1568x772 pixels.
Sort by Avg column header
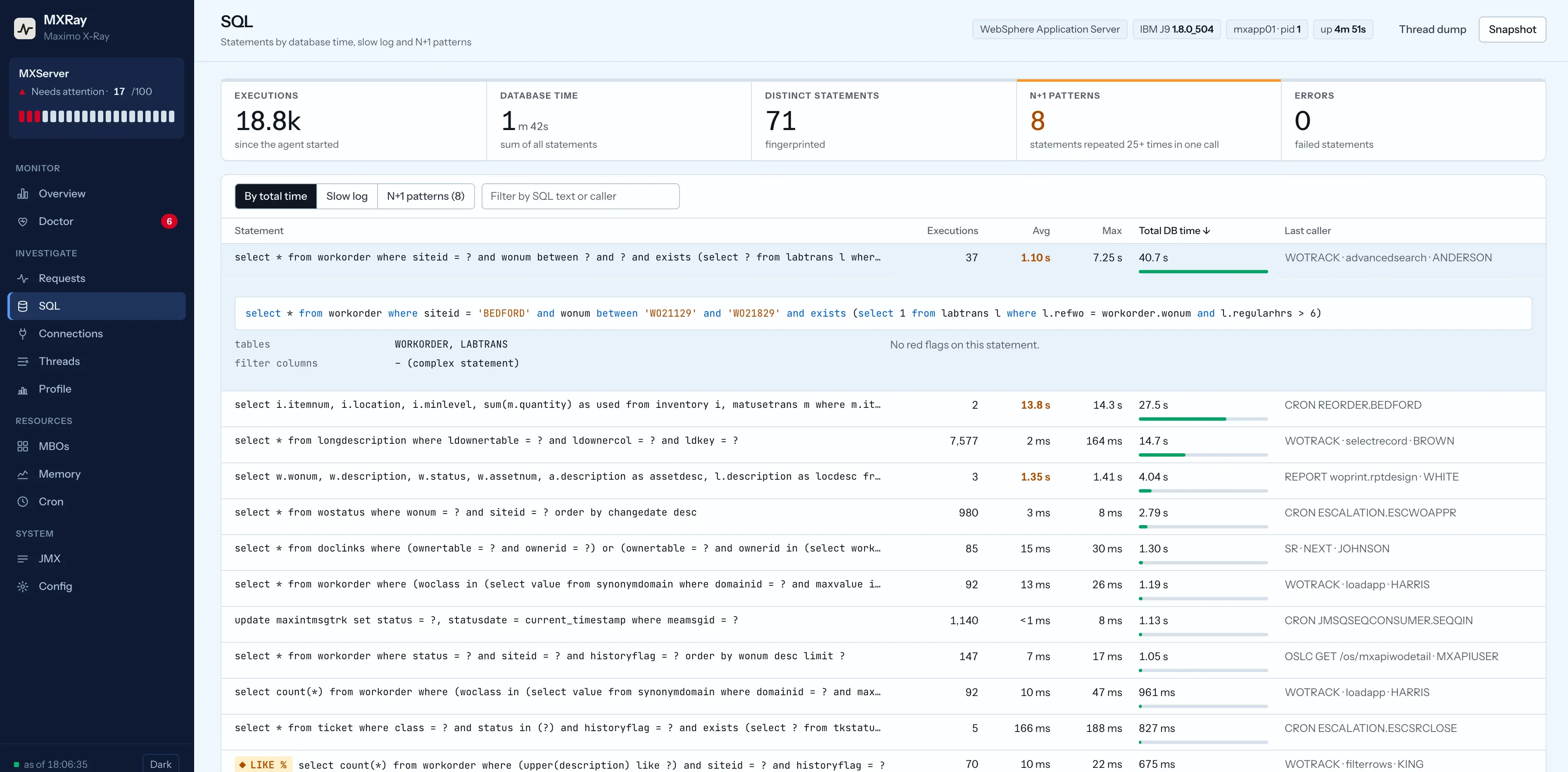coord(1041,230)
